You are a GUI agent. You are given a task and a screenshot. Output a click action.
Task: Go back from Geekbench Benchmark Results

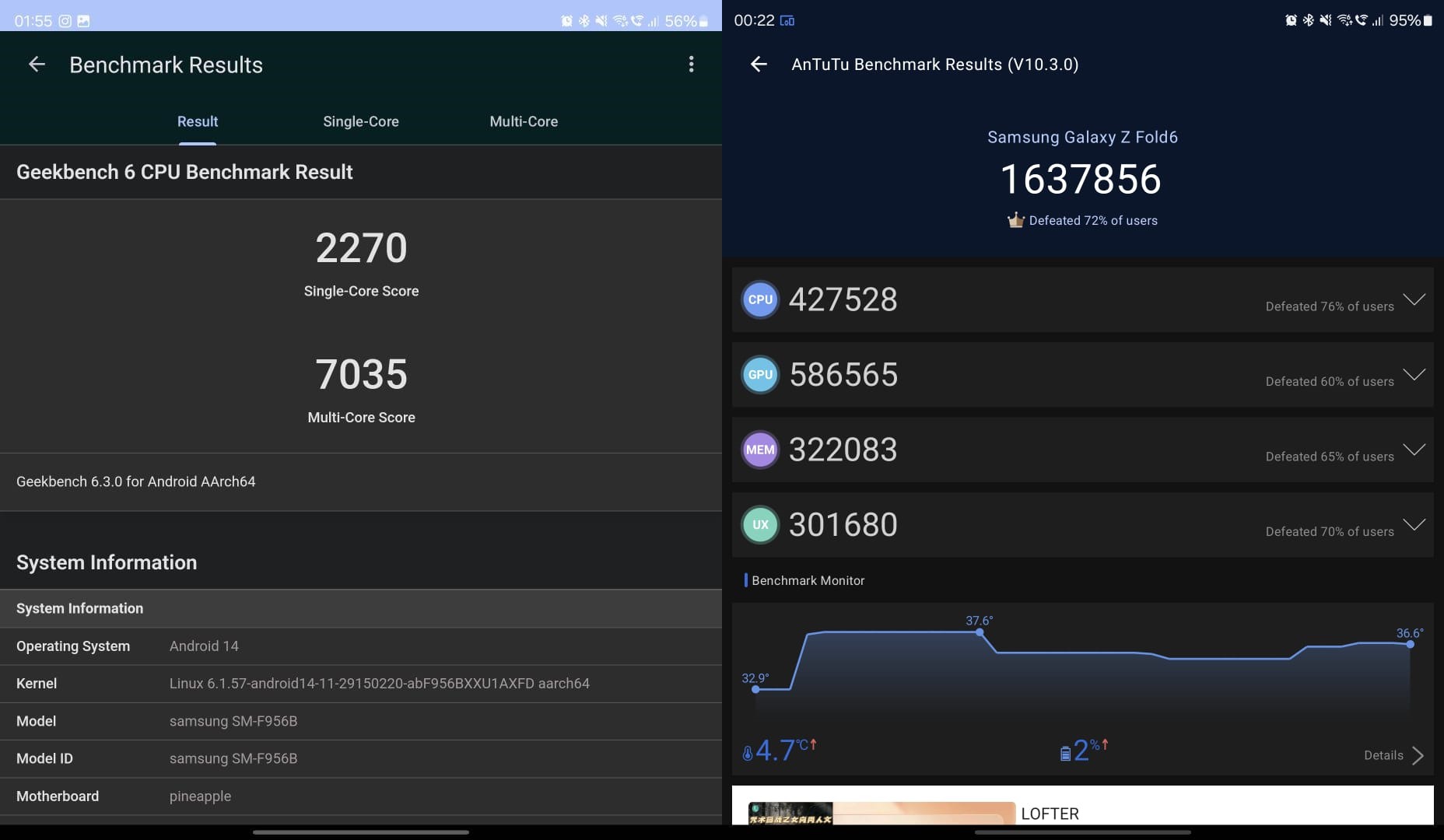point(37,65)
